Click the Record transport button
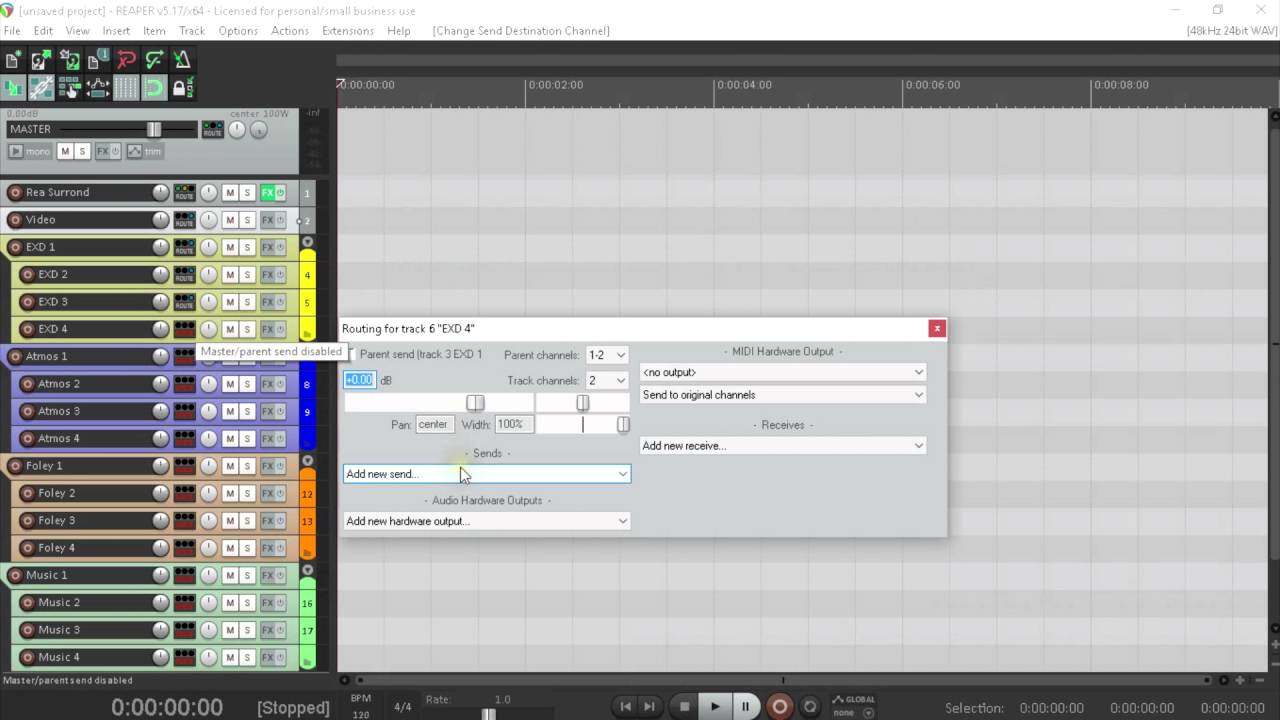This screenshot has width=1280, height=720. [779, 706]
